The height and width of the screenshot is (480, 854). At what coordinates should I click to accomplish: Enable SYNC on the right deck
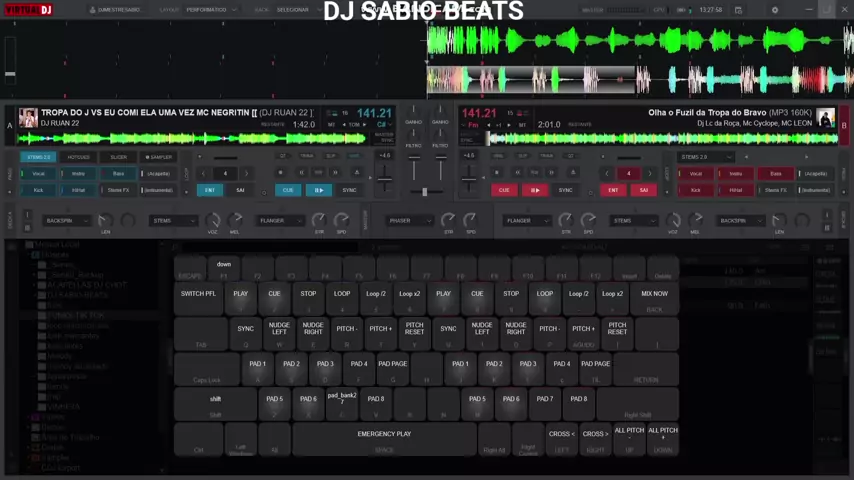point(566,190)
